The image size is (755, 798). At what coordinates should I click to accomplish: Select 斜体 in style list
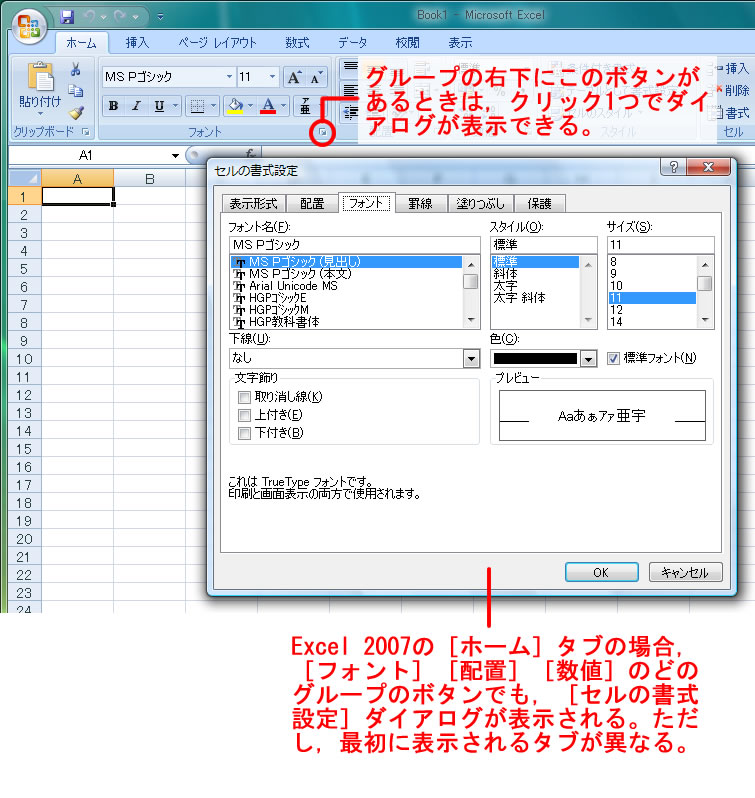505,274
